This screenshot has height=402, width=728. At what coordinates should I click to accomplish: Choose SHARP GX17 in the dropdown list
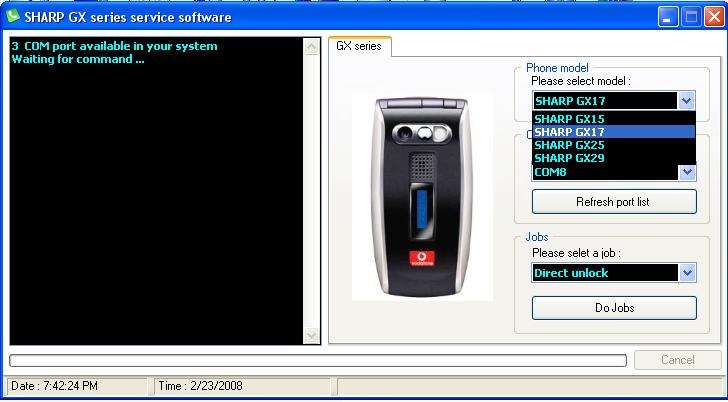pyautogui.click(x=614, y=132)
